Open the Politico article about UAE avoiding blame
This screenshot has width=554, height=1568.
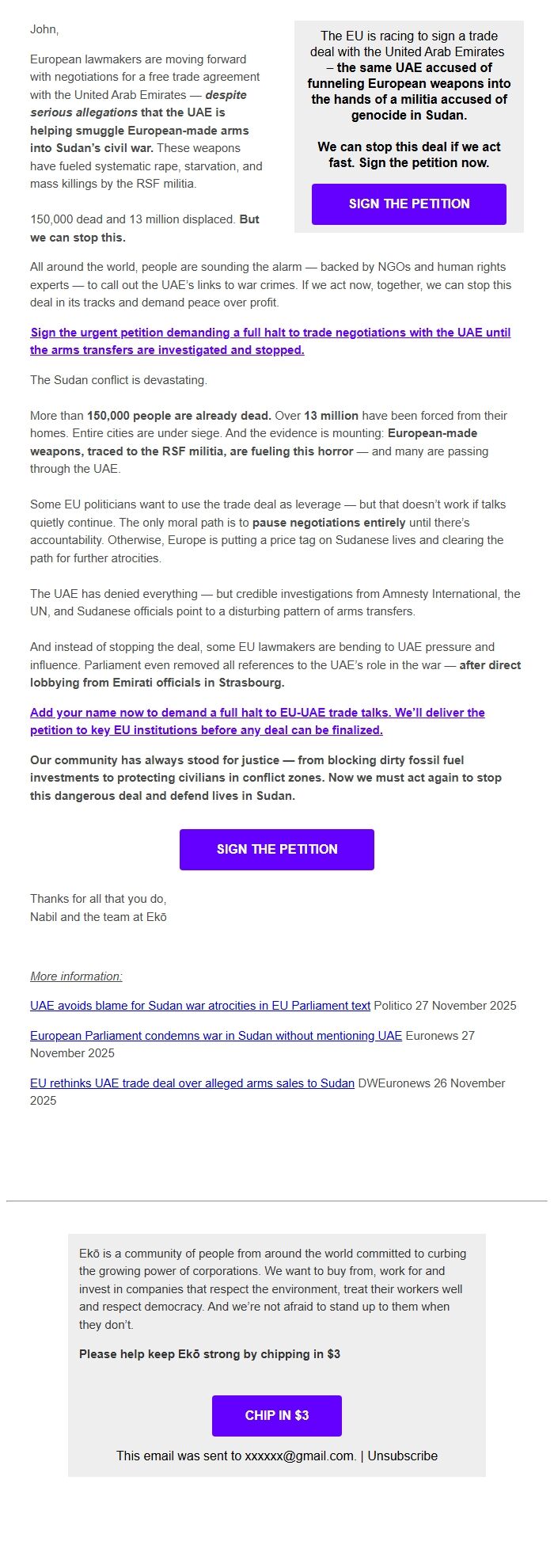click(x=199, y=1005)
